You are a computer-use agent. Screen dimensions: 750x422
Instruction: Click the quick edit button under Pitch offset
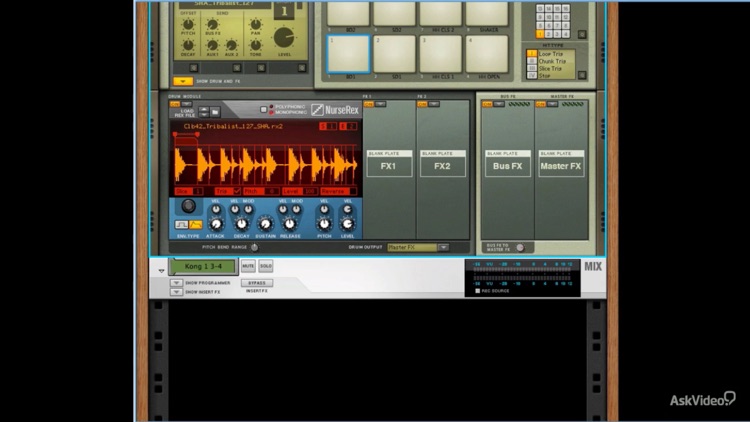click(x=193, y=68)
